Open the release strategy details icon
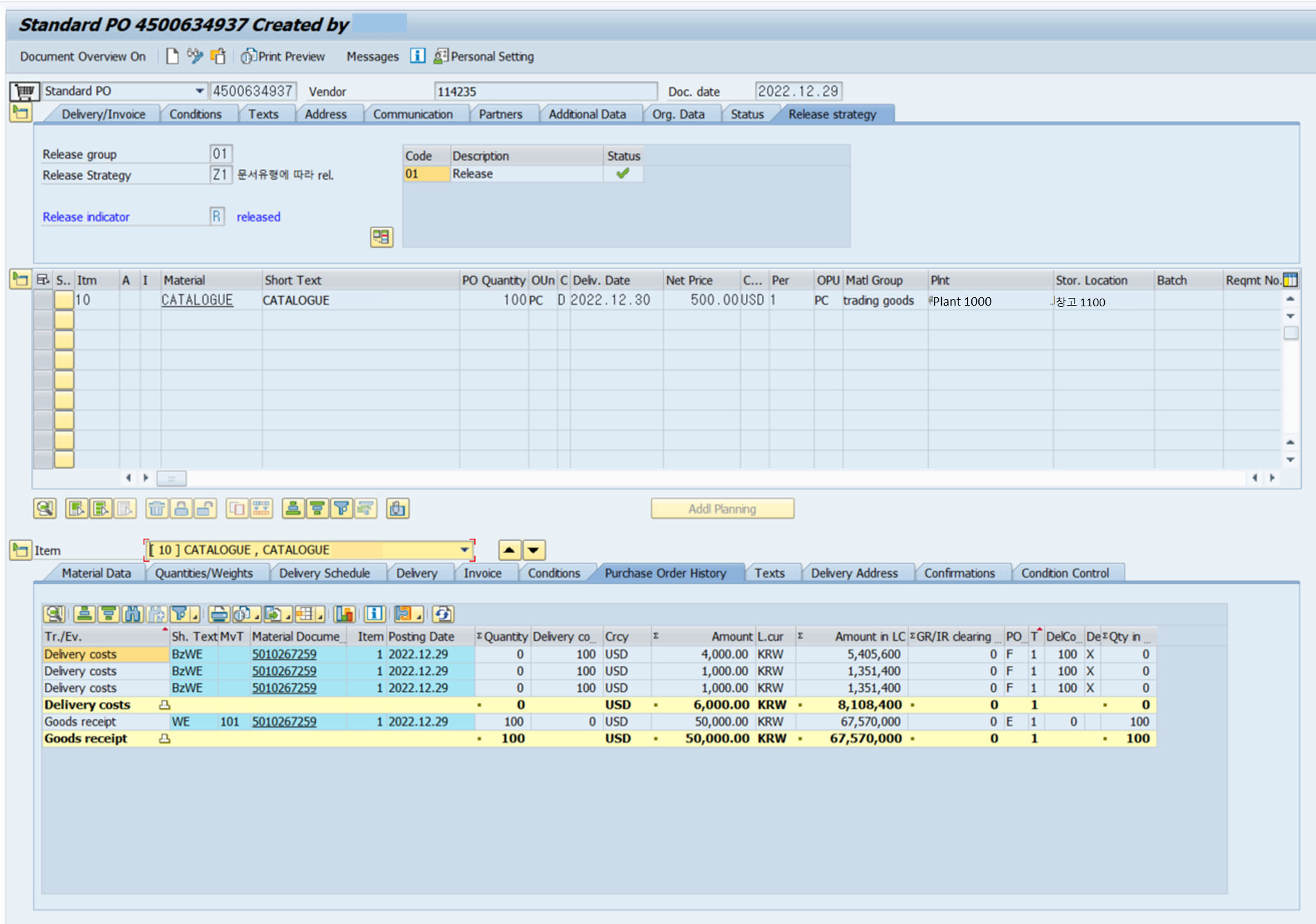Image resolution: width=1316 pixels, height=924 pixels. [x=381, y=237]
